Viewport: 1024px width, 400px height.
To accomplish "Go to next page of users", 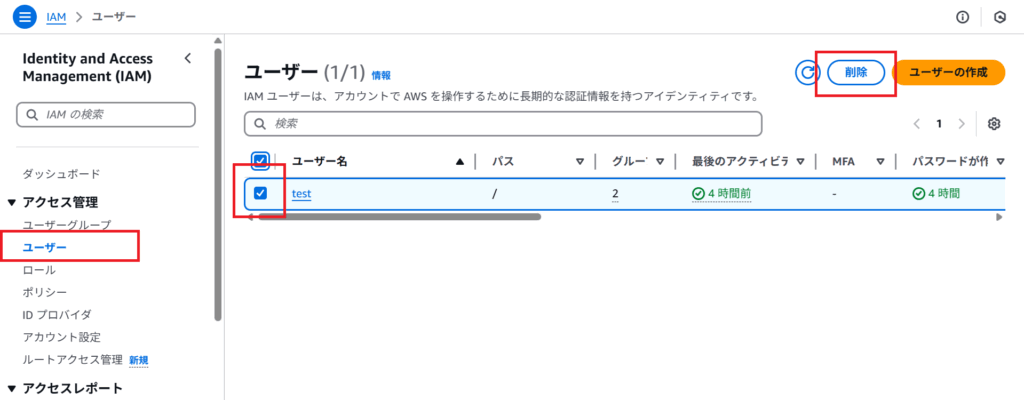I will click(961, 124).
